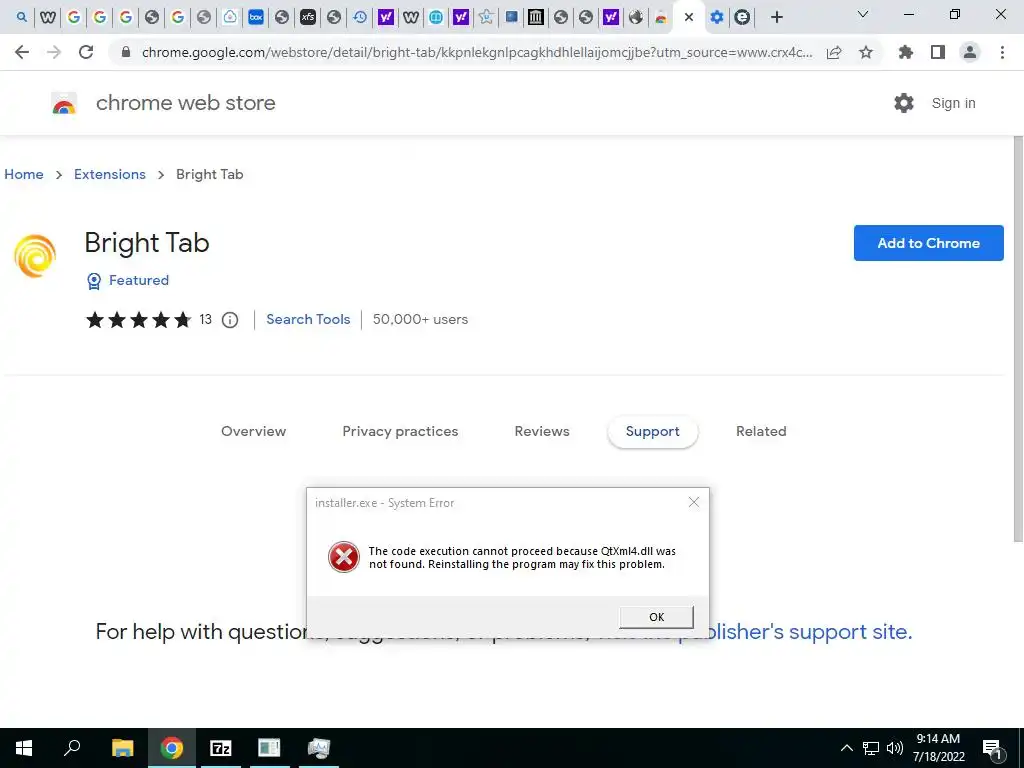Open the Reviews section
The height and width of the screenshot is (768, 1024).
(x=542, y=431)
